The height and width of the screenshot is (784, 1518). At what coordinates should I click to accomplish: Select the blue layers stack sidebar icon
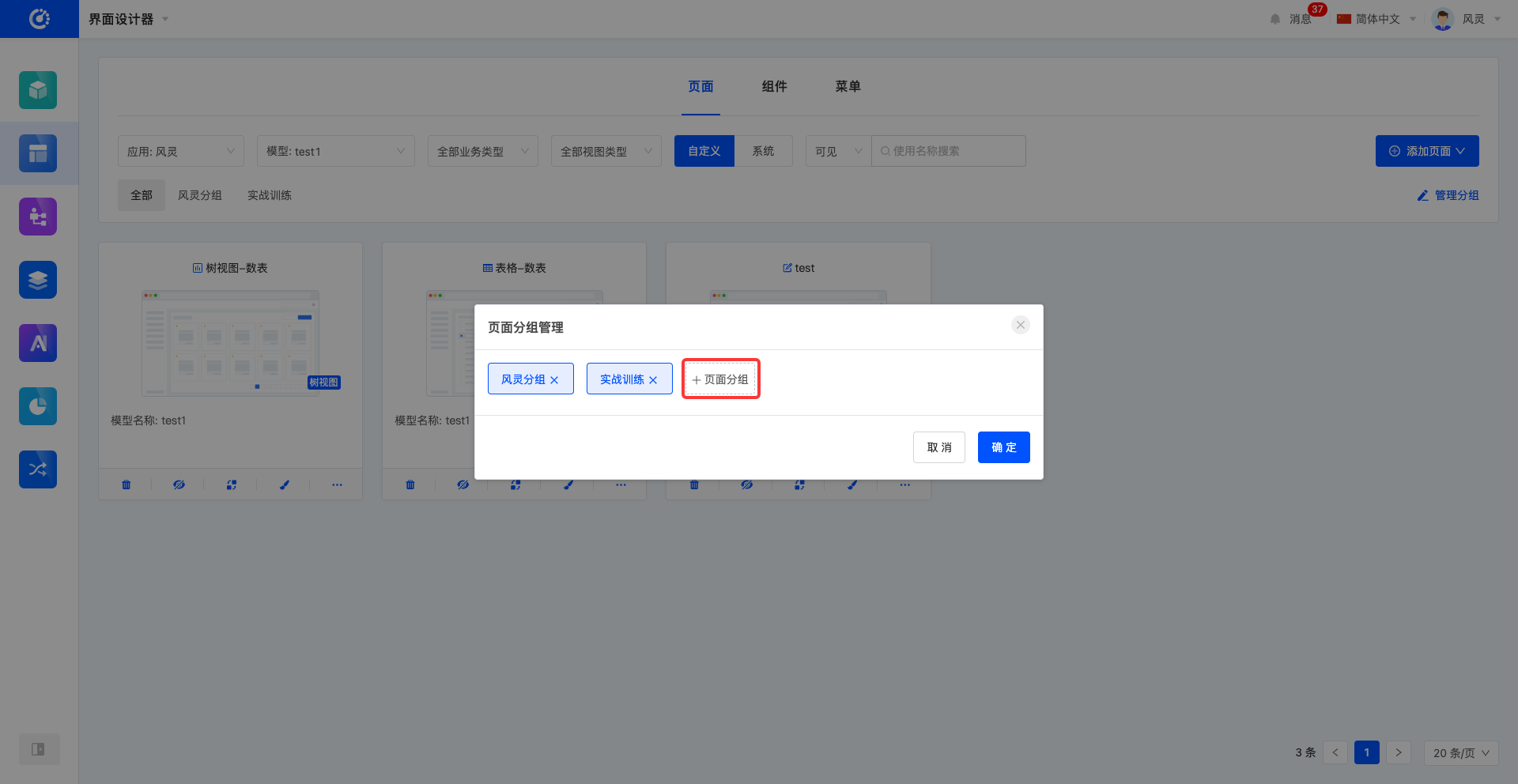tap(38, 280)
